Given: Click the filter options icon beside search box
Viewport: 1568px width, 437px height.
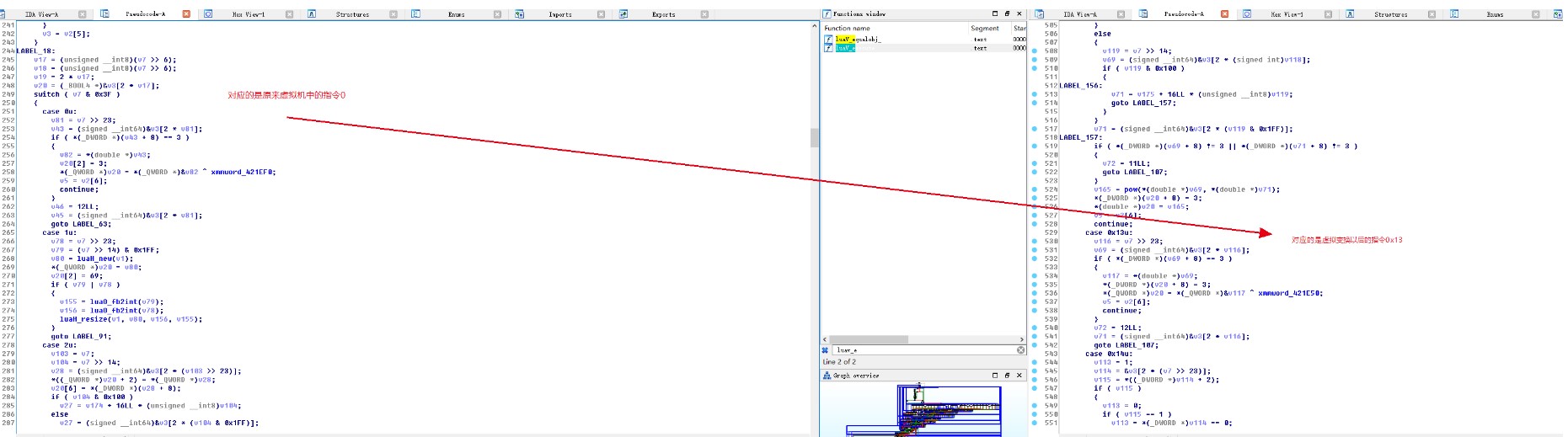Looking at the screenshot, I should click(826, 349).
